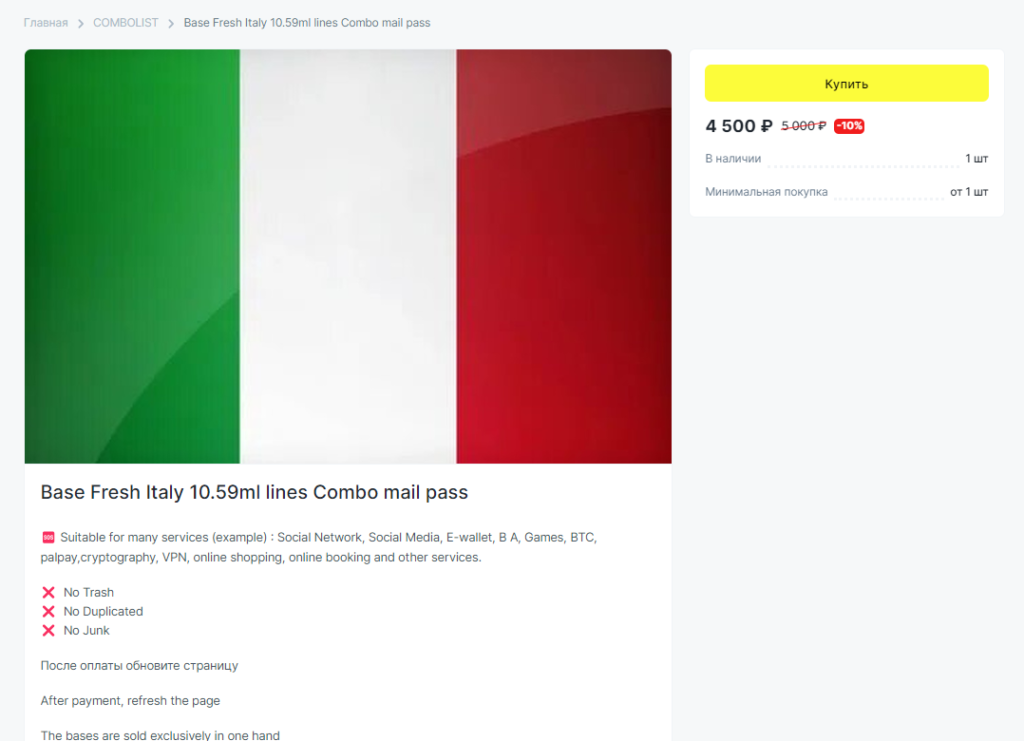Image resolution: width=1024 pixels, height=741 pixels.
Task: Click the red X beside No Junk
Action: (x=48, y=630)
